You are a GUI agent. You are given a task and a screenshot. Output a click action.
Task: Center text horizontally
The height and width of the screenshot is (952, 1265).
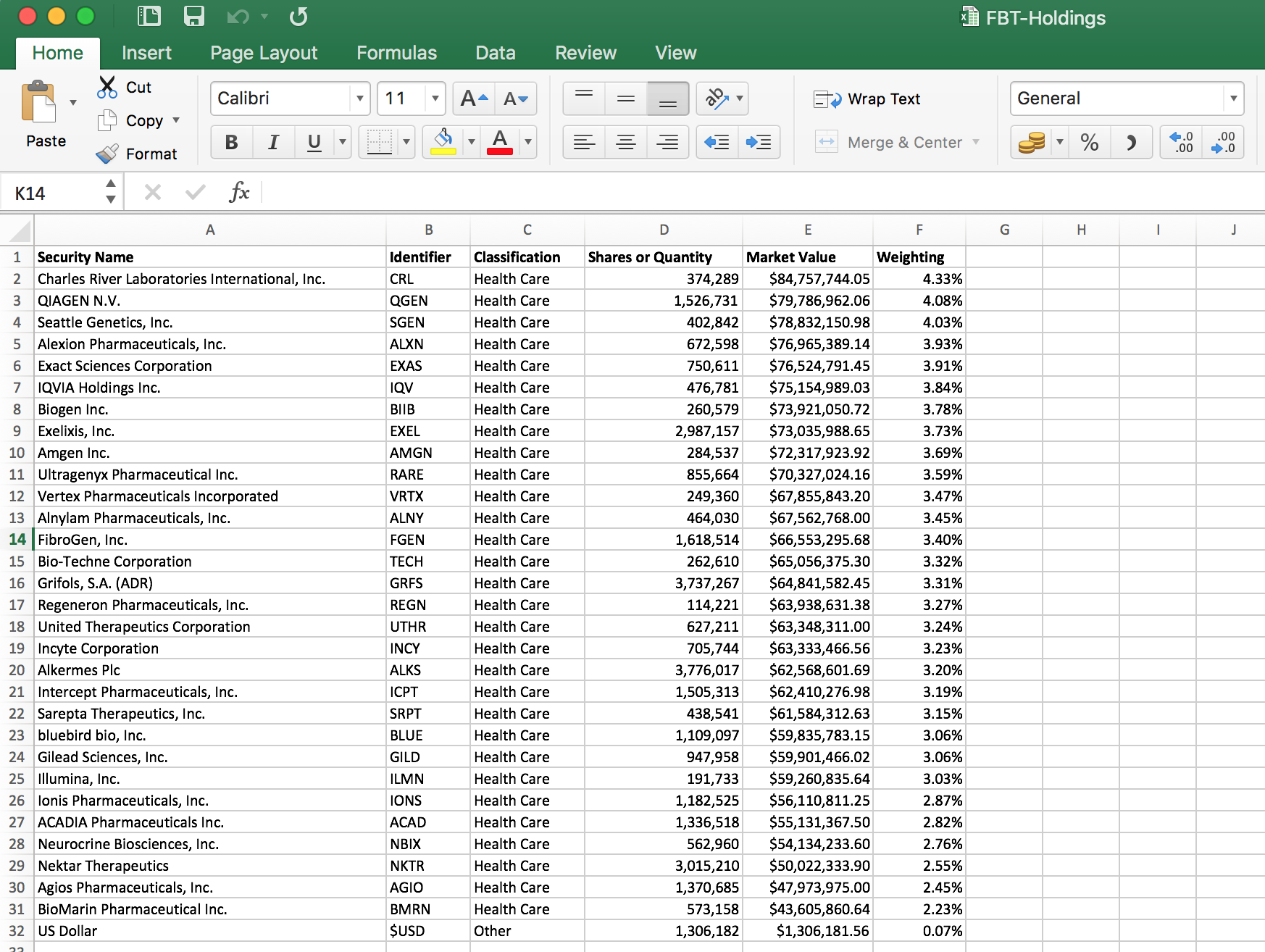(626, 141)
